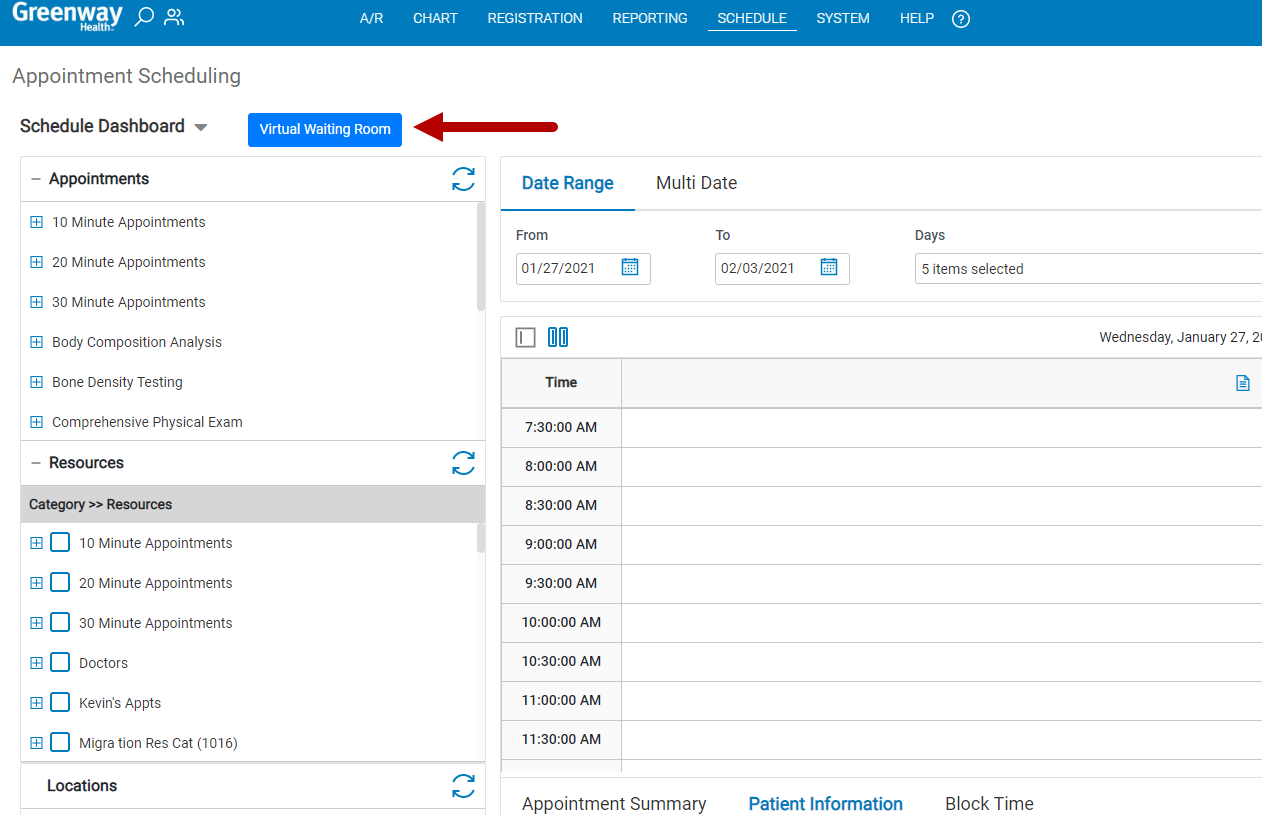
Task: Switch to single column schedule view icon
Action: (526, 338)
